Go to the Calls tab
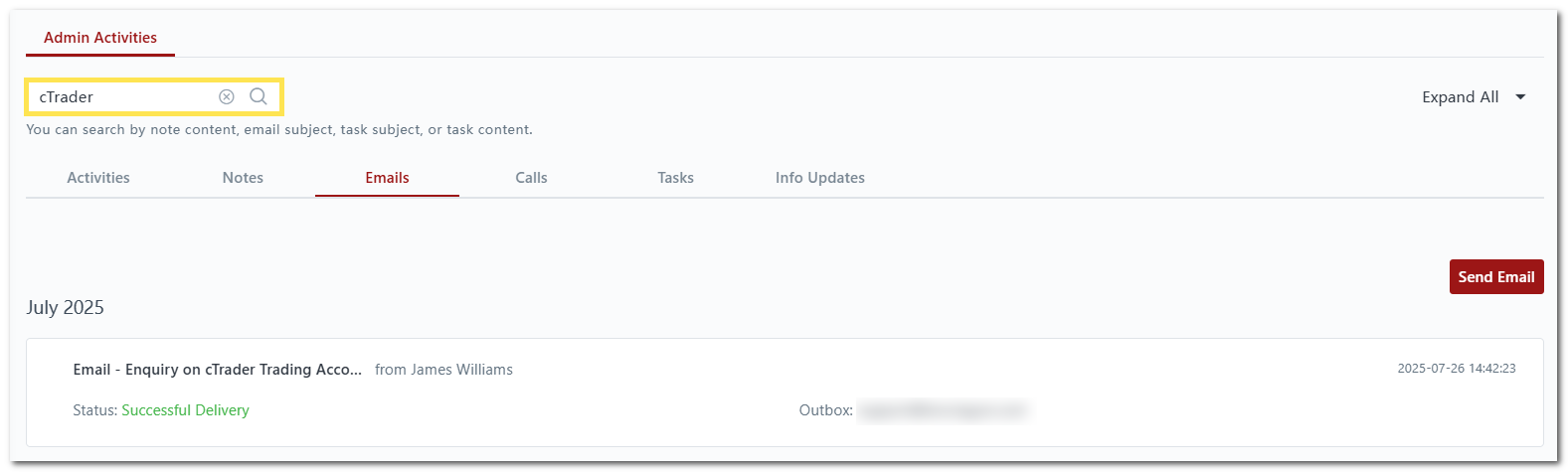This screenshot has width=1568, height=472. (531, 178)
